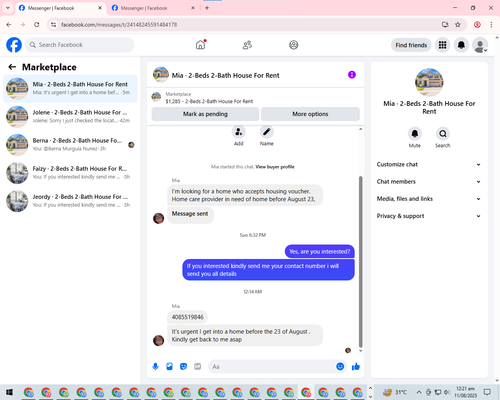Click the Name pencil icon
The image size is (500, 400).
point(267,132)
